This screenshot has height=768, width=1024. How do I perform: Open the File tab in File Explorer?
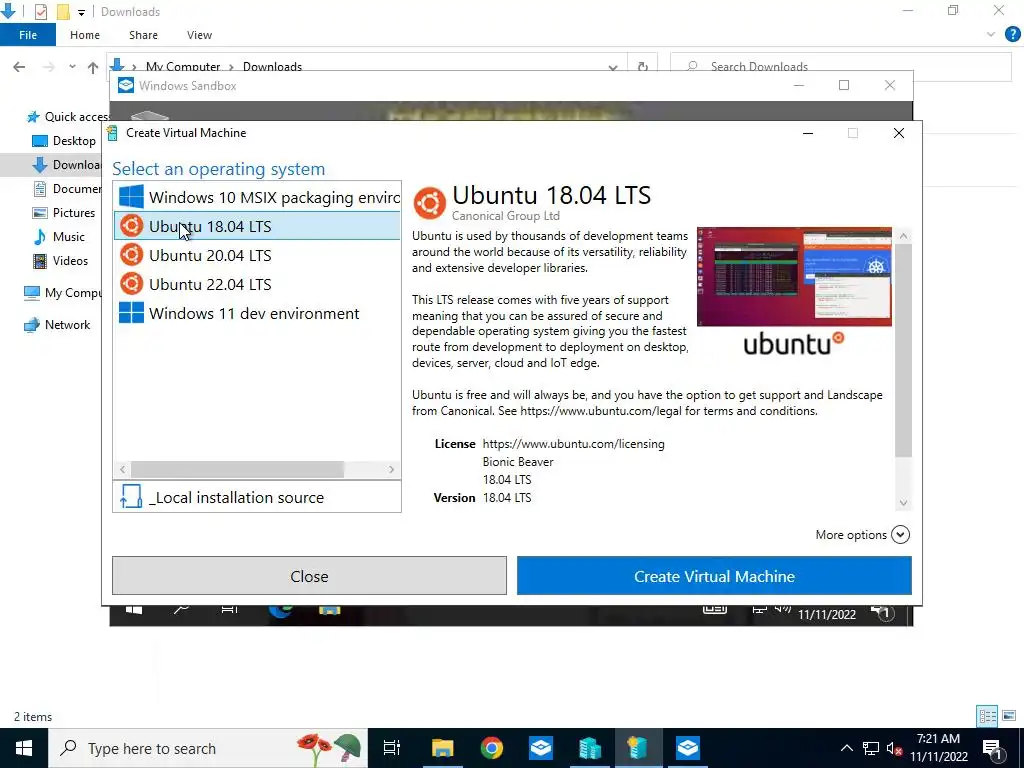click(x=28, y=35)
